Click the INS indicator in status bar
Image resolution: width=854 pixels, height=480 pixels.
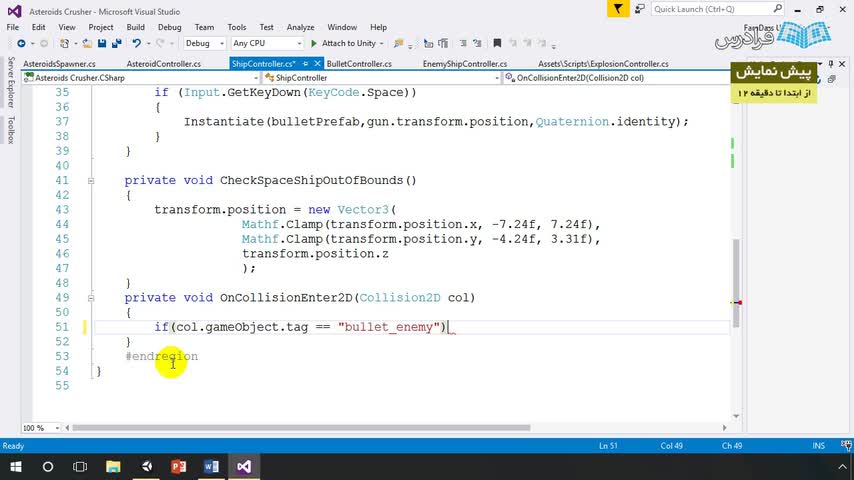(819, 446)
